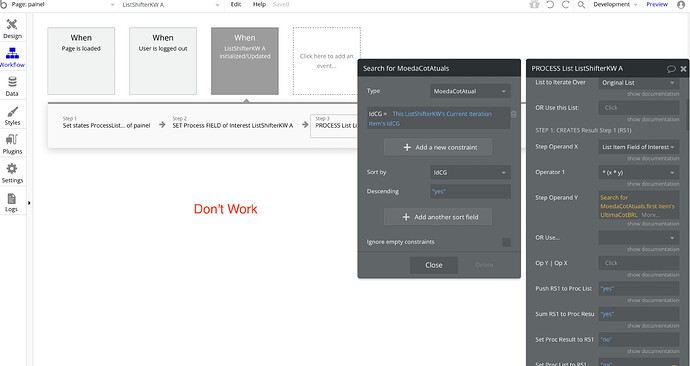This screenshot has width=690, height=366.
Task: Click the Preview link
Action: pos(657,4)
